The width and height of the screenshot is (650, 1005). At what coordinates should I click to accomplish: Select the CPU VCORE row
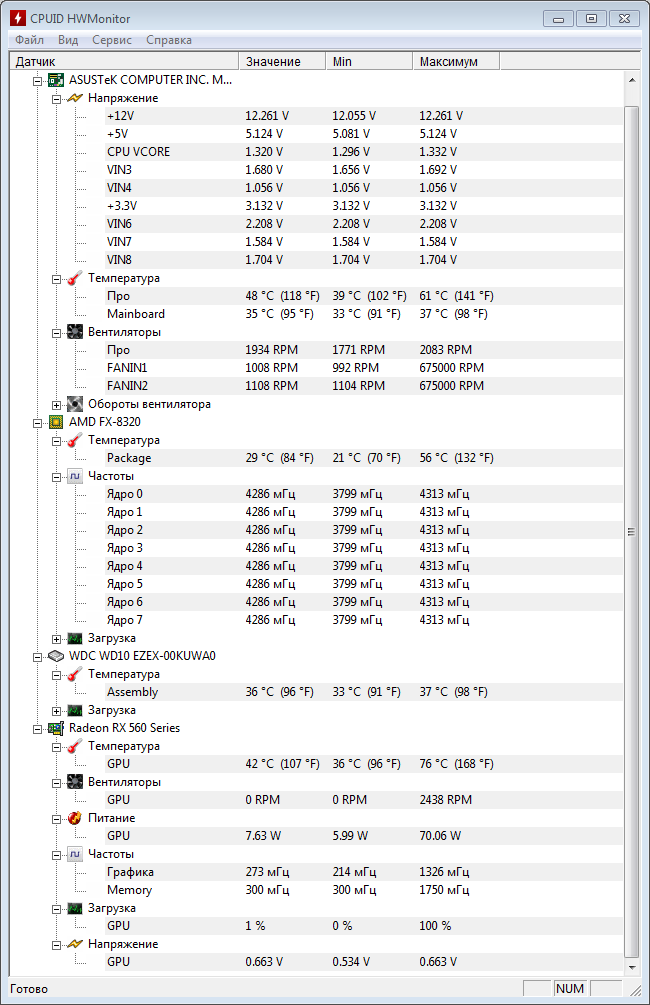coord(363,152)
